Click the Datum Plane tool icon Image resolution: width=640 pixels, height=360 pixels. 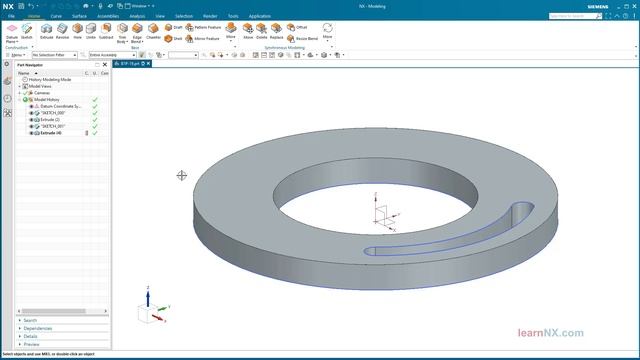tap(12, 28)
